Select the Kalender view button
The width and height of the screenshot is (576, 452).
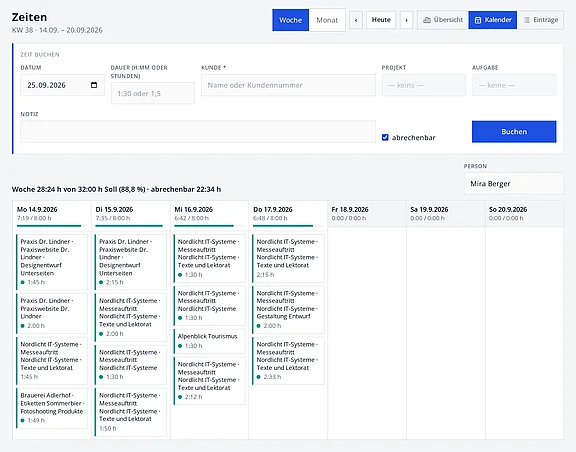(x=493, y=20)
